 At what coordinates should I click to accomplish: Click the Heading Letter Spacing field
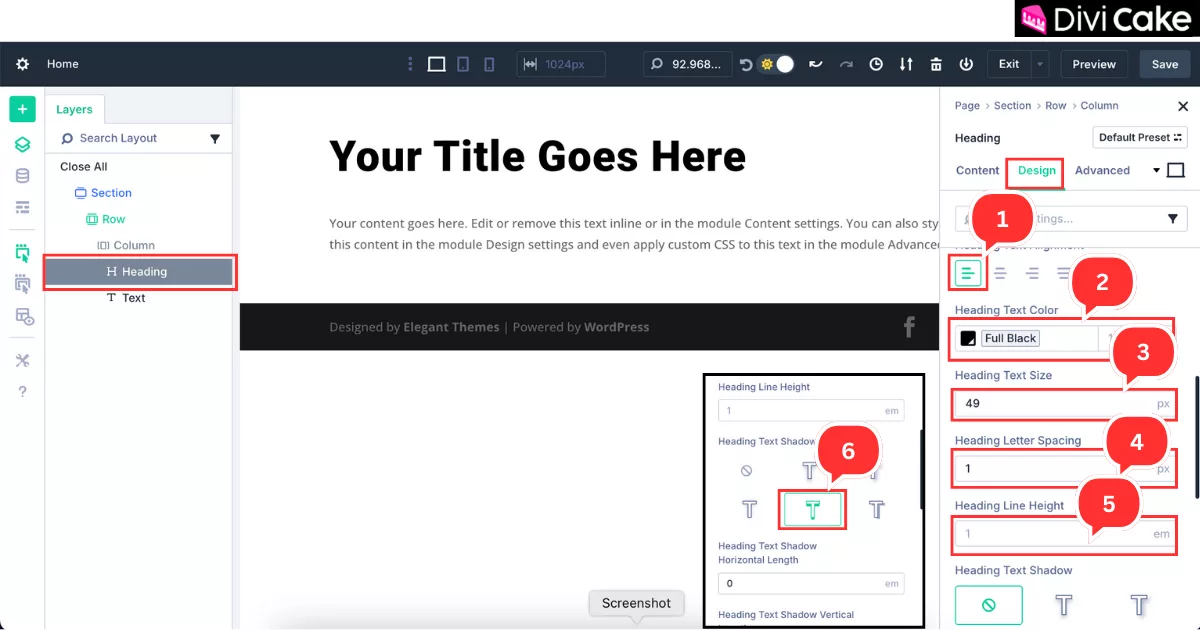pos(1065,469)
